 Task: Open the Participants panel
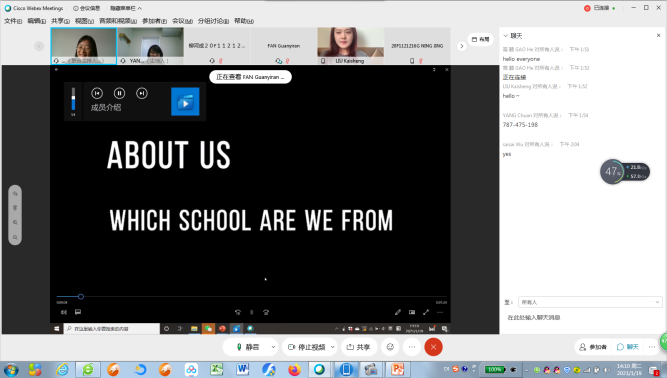(593, 347)
